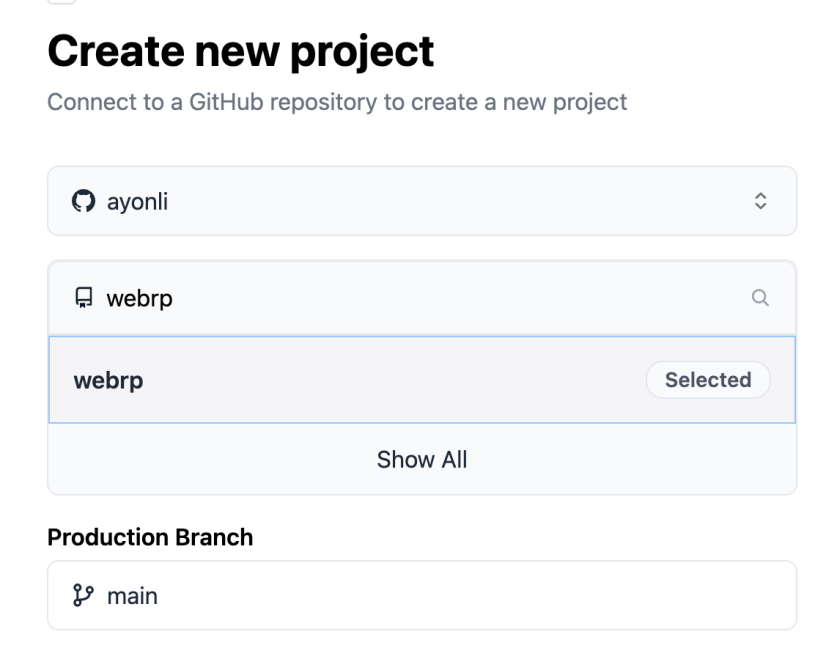This screenshot has height=670, width=837.
Task: Click inside the webrp search input
Action: pyautogui.click(x=300, y=297)
